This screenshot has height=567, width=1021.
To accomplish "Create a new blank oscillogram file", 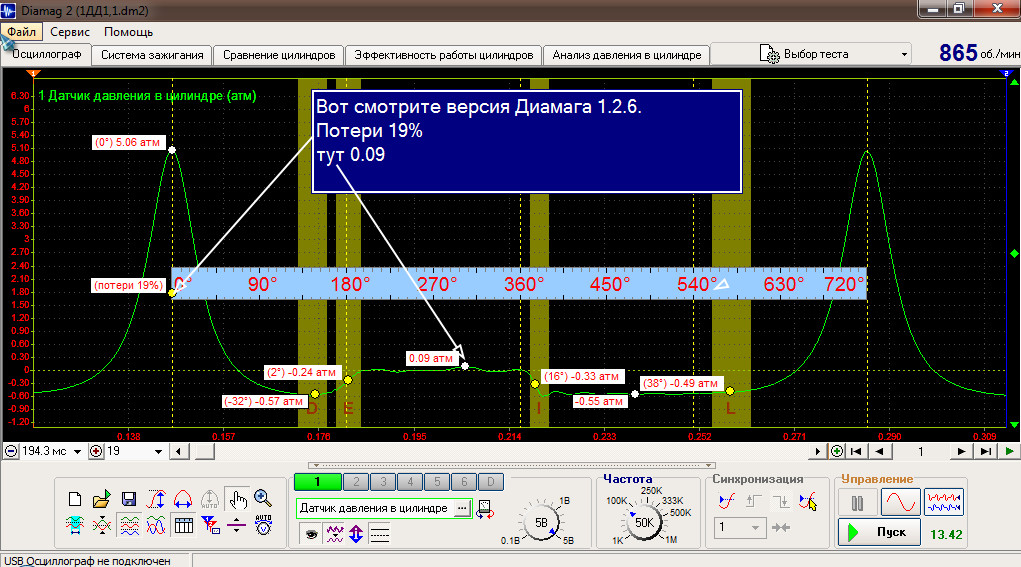I will click(75, 499).
